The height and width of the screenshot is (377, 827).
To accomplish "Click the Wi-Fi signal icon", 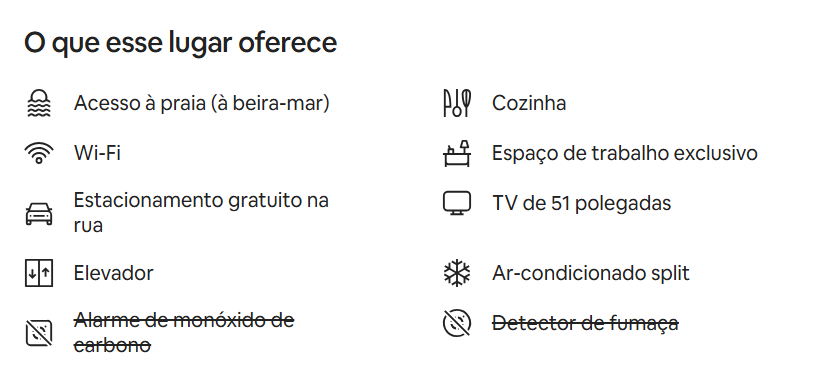I will point(39,153).
